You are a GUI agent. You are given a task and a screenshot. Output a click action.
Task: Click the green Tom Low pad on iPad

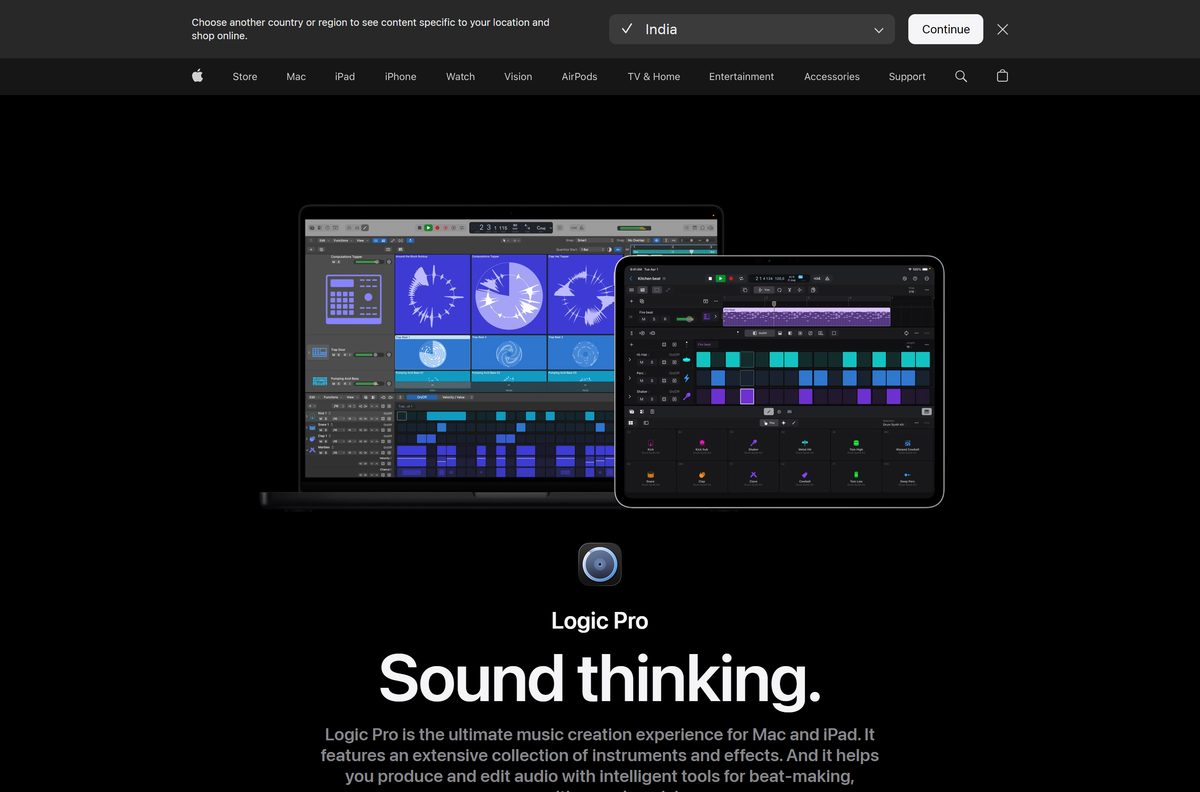[856, 477]
